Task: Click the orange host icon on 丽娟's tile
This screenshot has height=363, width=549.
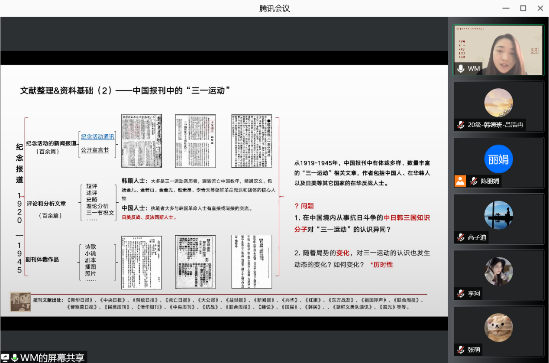Action: coord(460,181)
